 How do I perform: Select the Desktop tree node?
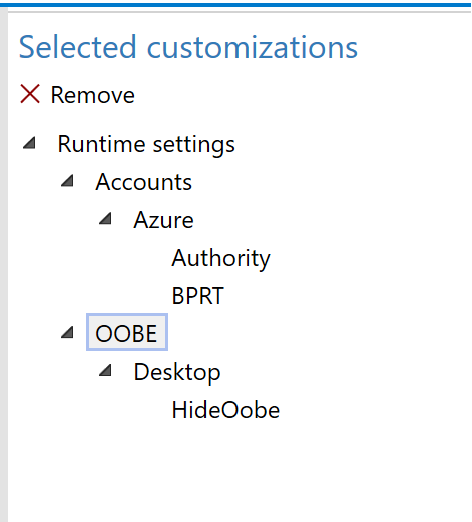177,372
